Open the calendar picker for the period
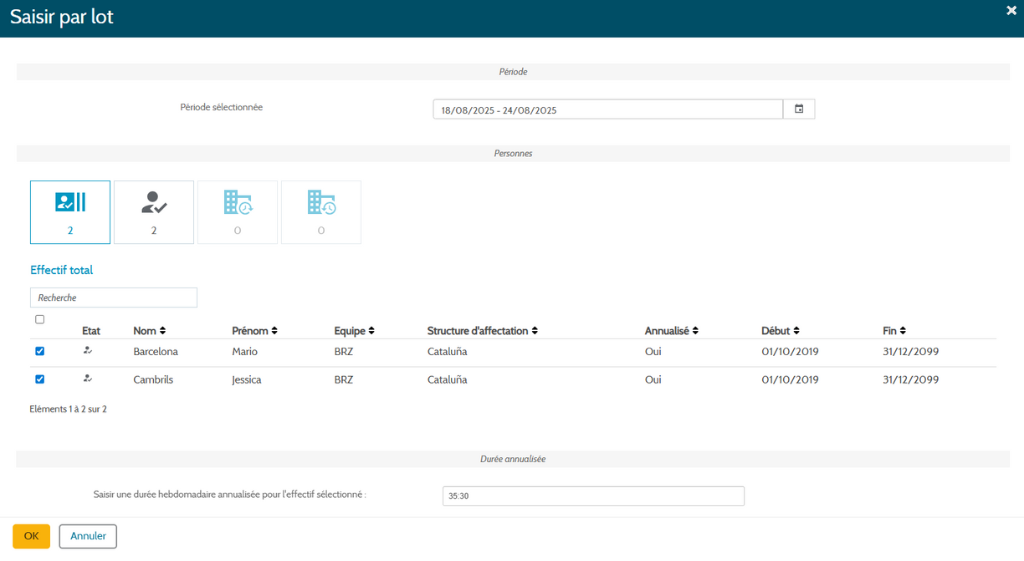 point(799,109)
